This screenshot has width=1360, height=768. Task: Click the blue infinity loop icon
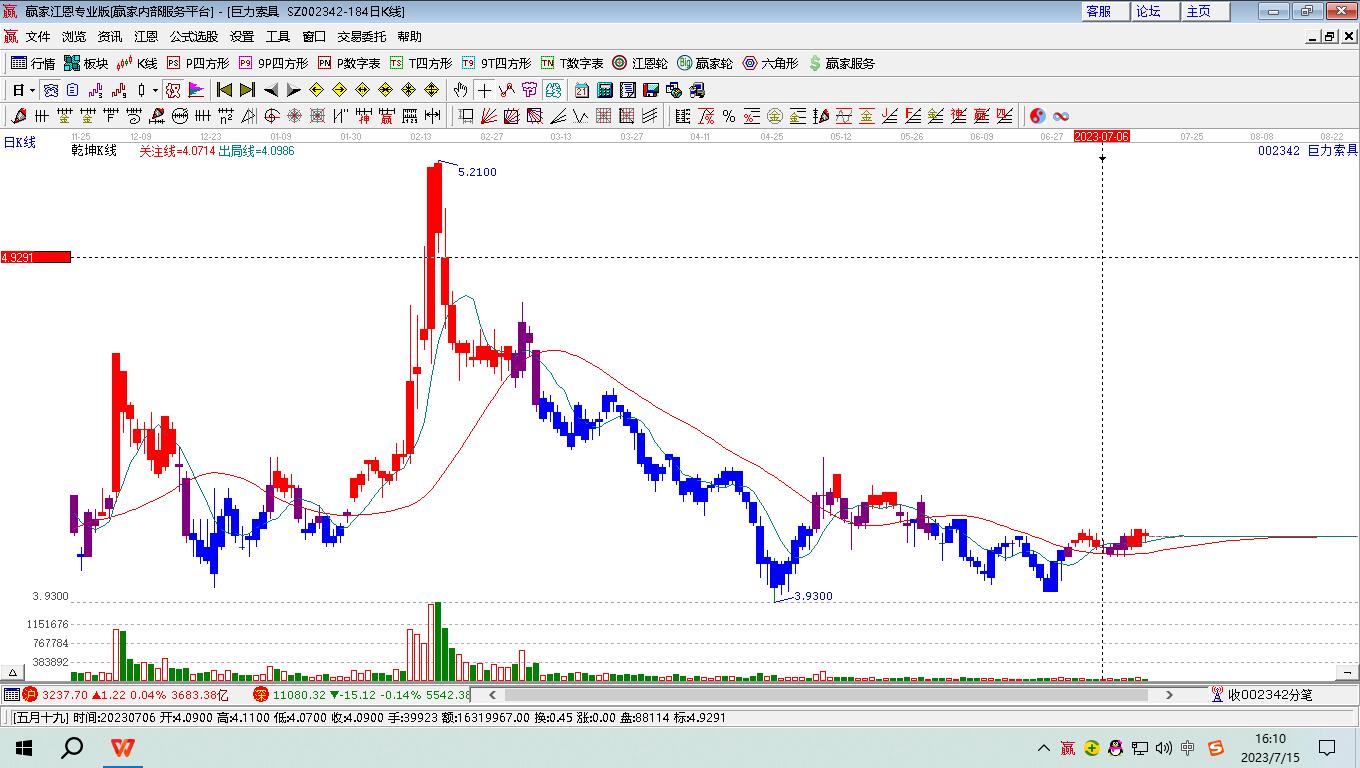pyautogui.click(x=1061, y=116)
